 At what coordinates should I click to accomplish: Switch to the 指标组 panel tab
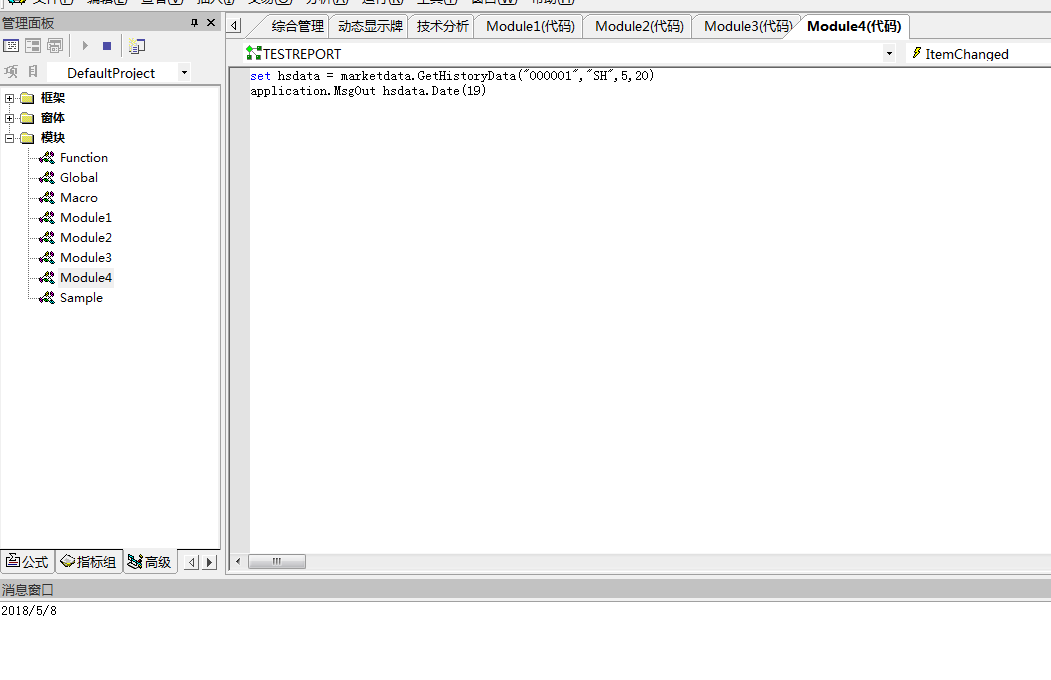(88, 561)
